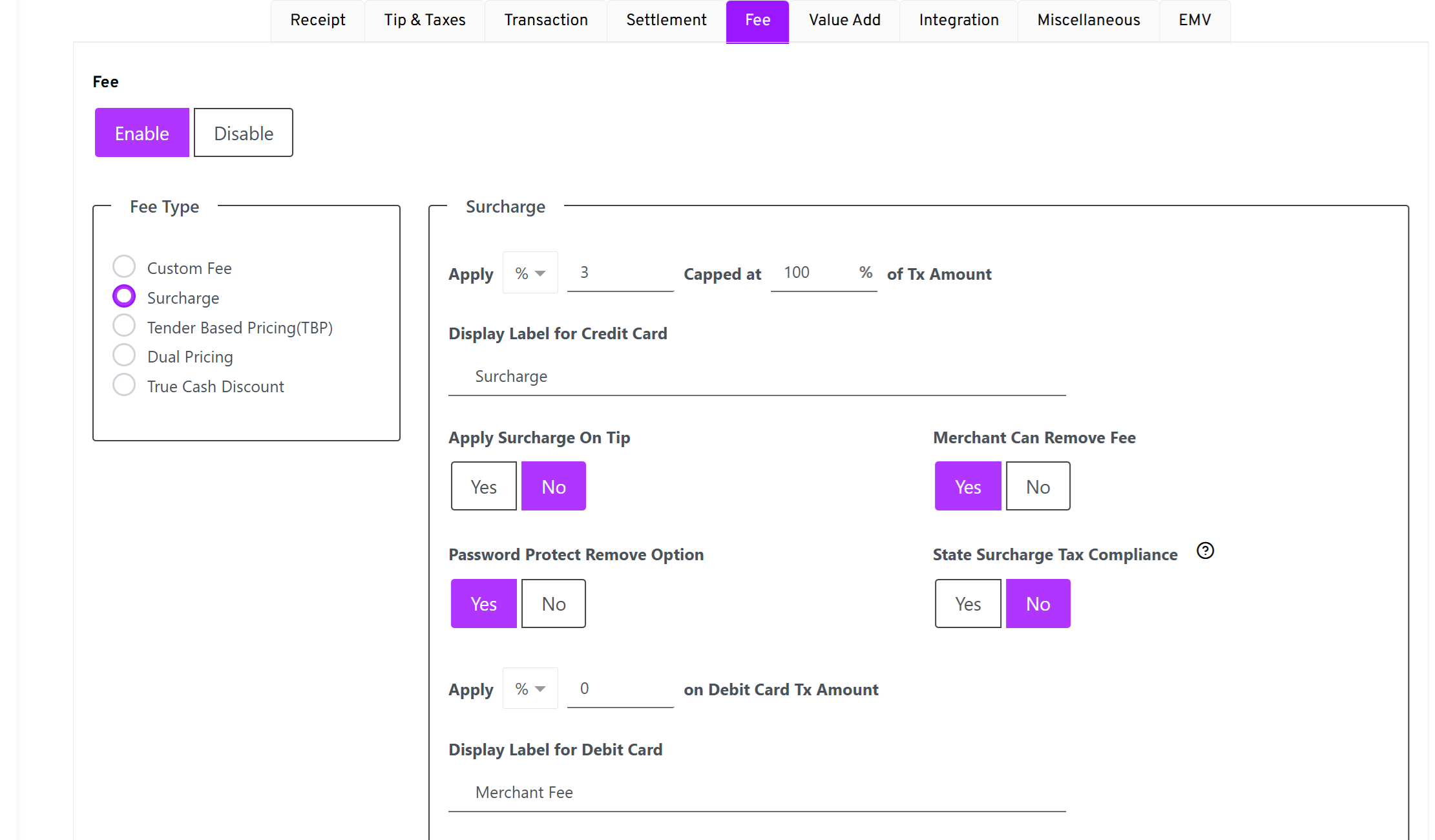Select Tender Based Pricing(TBP) option
Screen dimensions: 1435x840
[124, 326]
